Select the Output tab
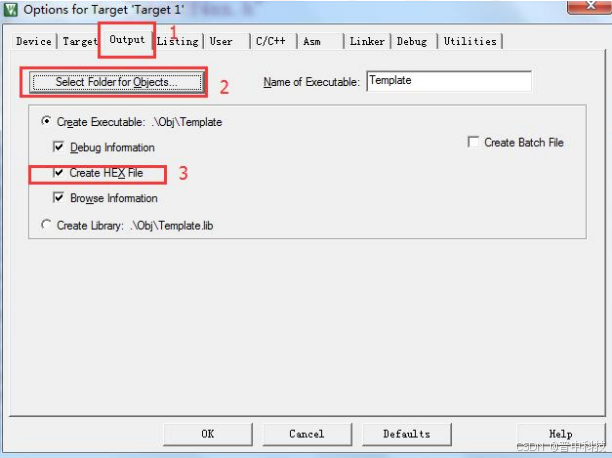This screenshot has width=612, height=458. [x=127, y=40]
